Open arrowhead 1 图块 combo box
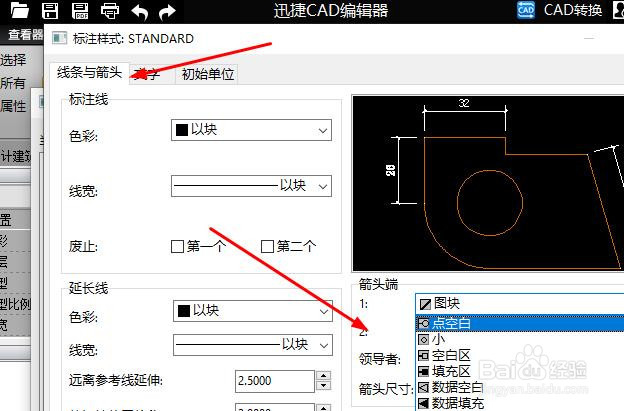 tap(519, 304)
